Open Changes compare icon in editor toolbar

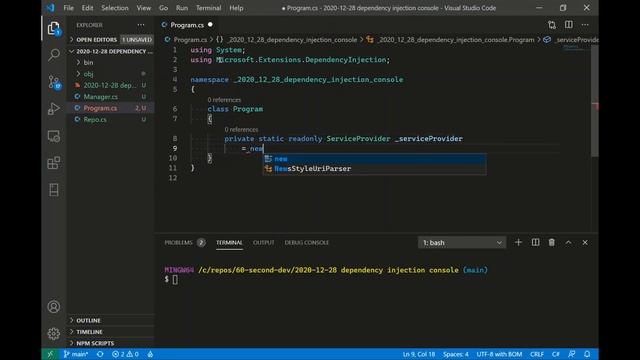click(552, 25)
